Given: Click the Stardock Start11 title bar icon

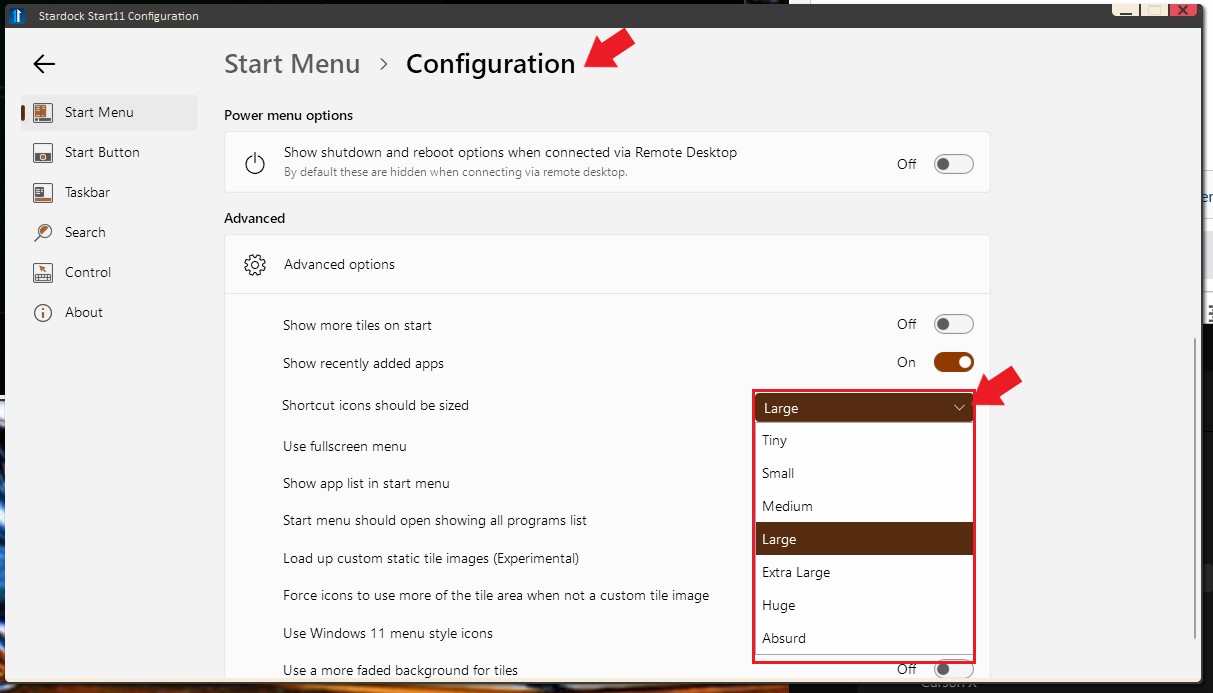Looking at the screenshot, I should pyautogui.click(x=17, y=15).
